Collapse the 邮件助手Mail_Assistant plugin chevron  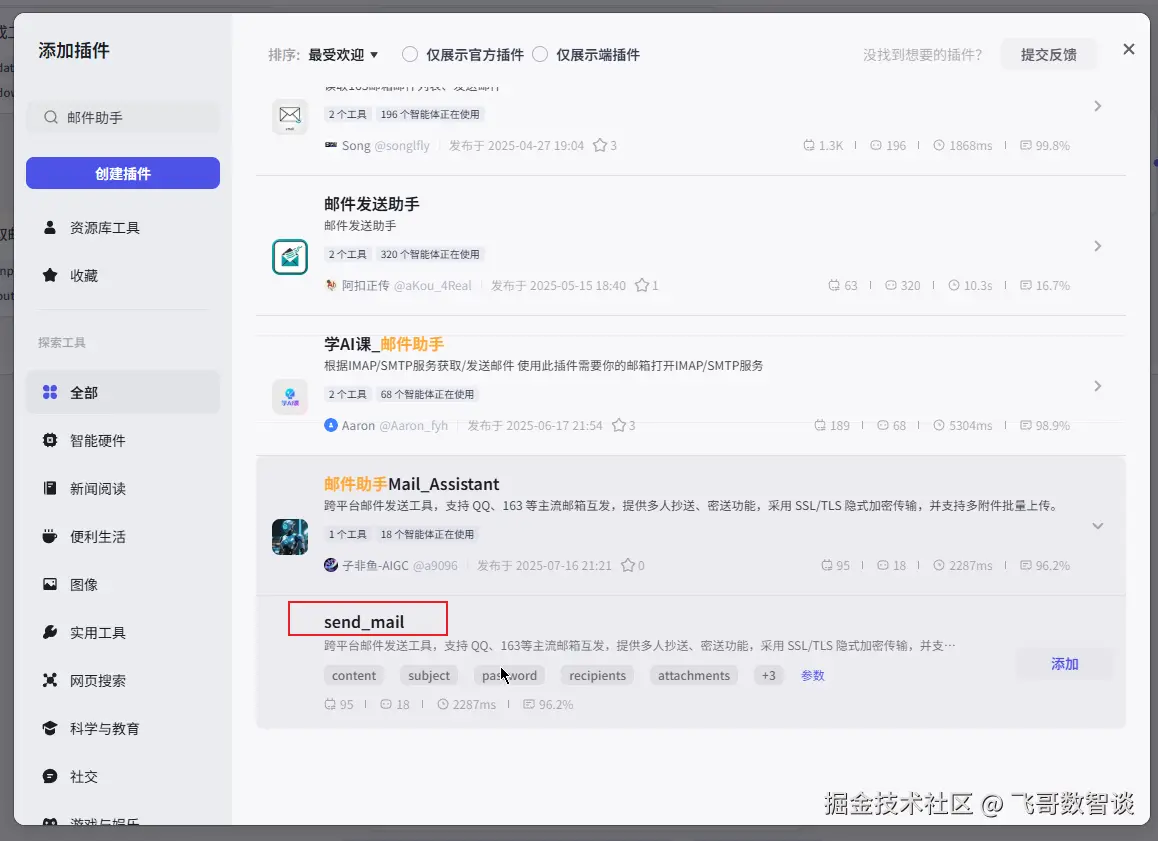coord(1097,526)
